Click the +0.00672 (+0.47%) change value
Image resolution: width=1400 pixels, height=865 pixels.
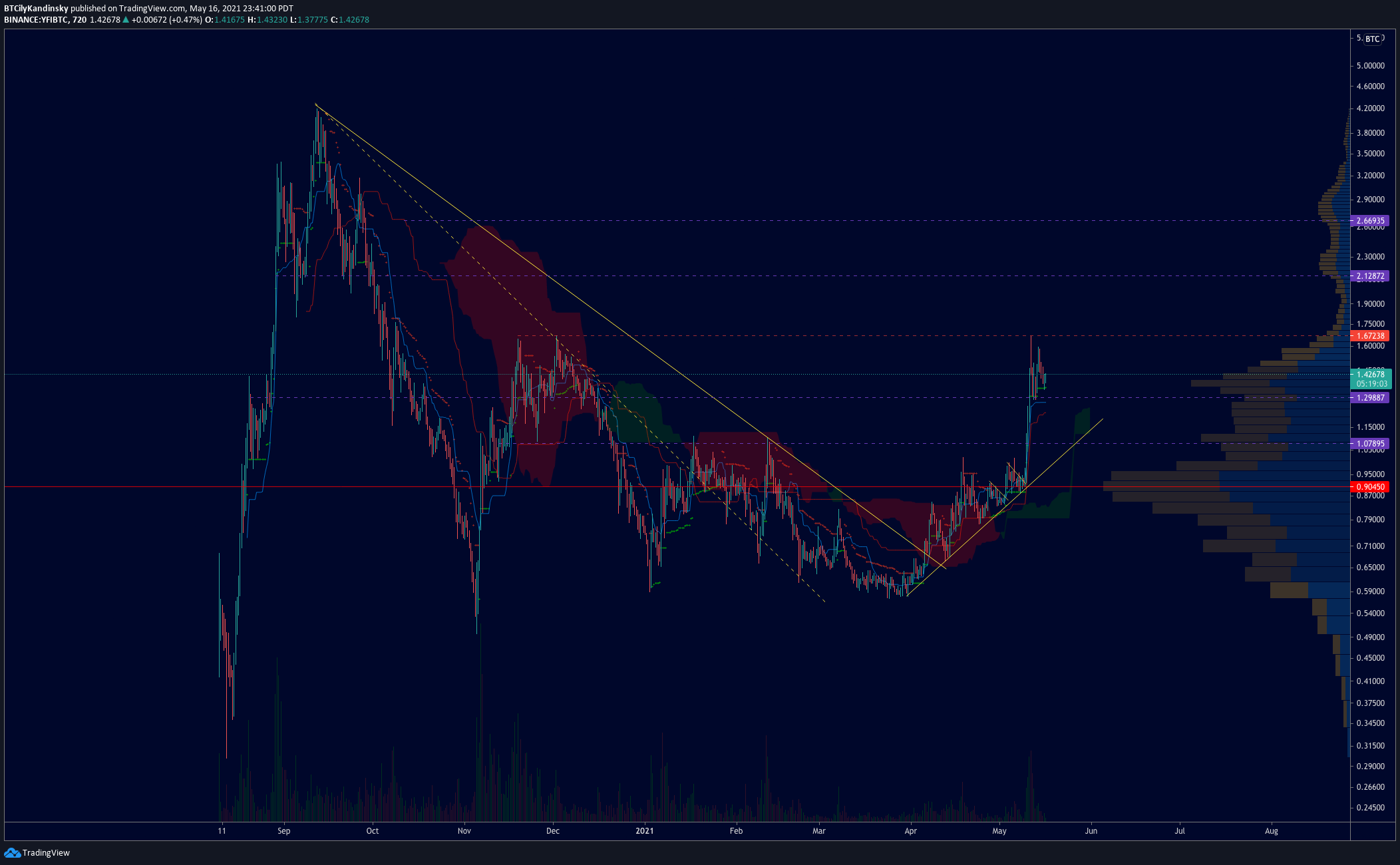166,20
